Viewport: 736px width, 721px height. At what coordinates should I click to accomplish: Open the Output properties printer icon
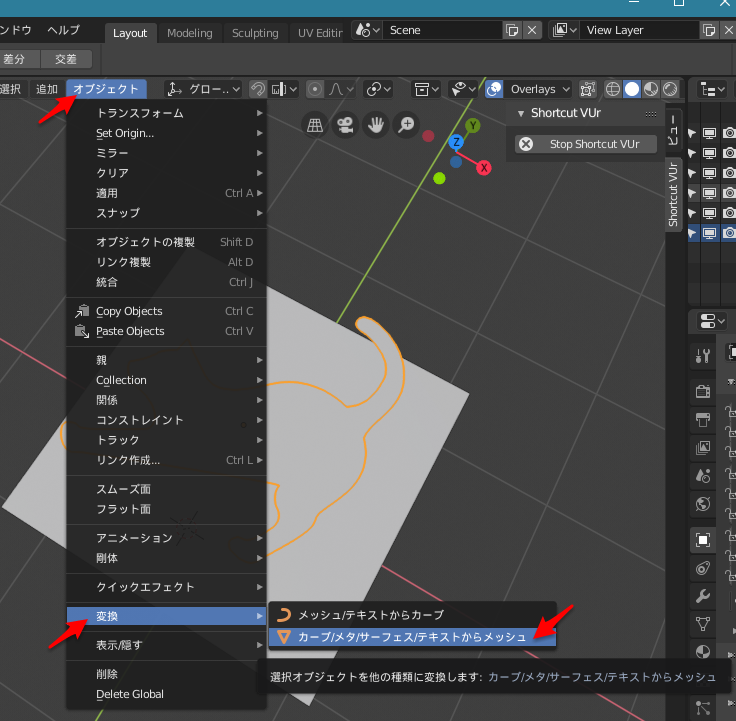tap(703, 419)
